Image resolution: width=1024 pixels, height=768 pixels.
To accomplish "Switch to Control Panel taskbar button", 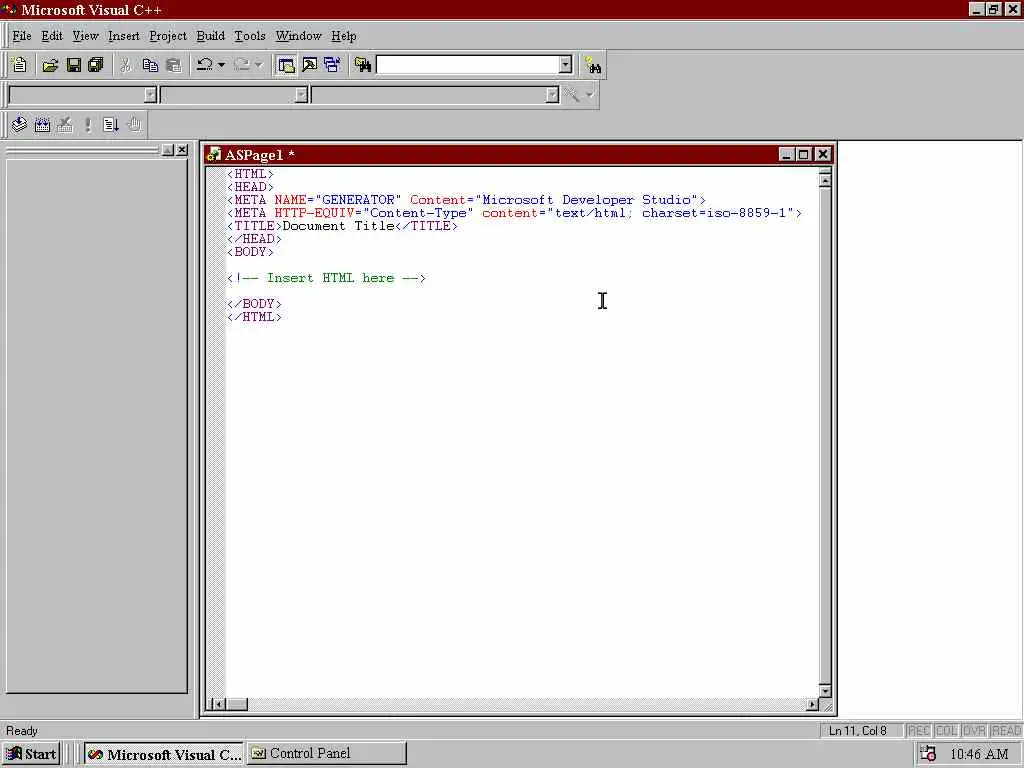I will tap(327, 754).
